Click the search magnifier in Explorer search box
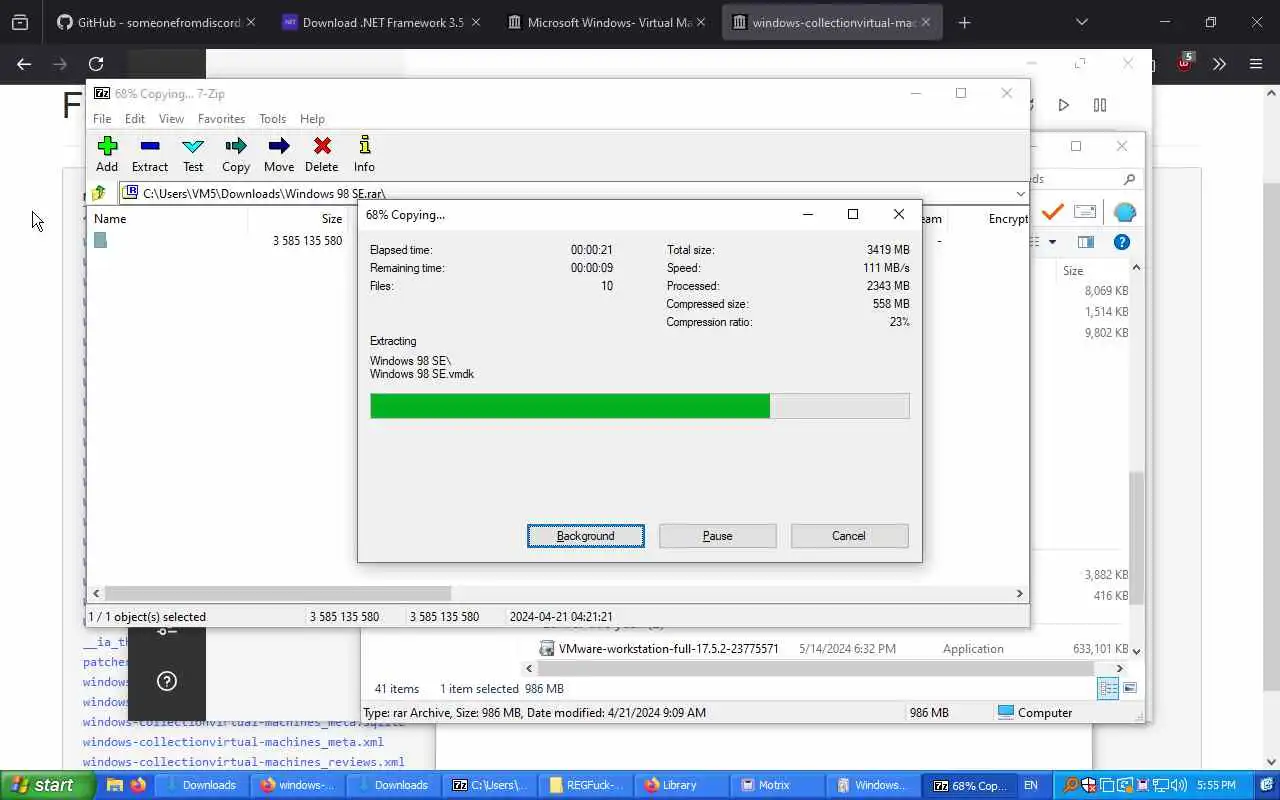The height and width of the screenshot is (800, 1280). coord(1129,179)
